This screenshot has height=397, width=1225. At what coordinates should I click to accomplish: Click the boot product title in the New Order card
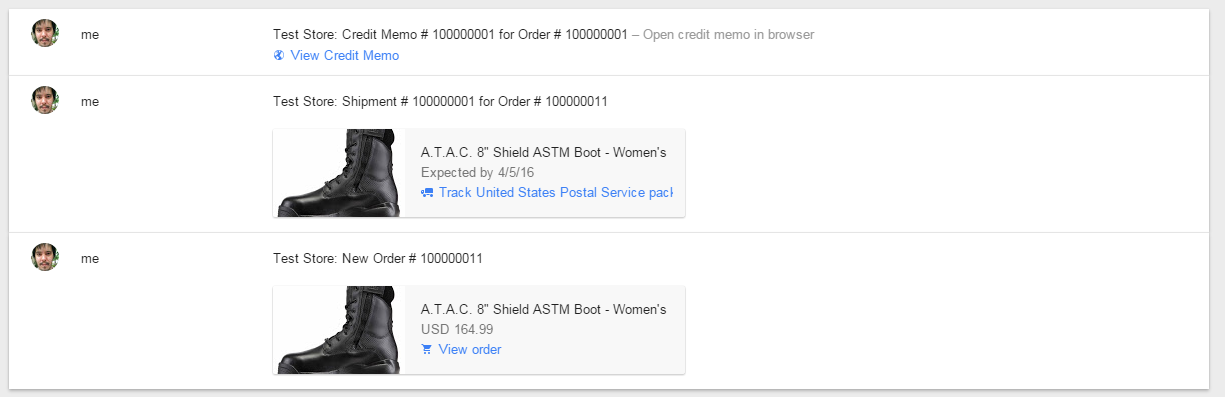click(x=543, y=309)
